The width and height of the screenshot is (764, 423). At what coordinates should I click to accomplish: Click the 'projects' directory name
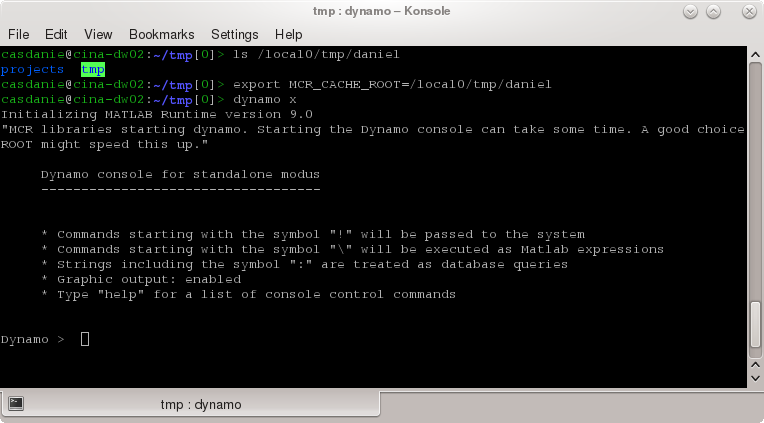pos(32,70)
